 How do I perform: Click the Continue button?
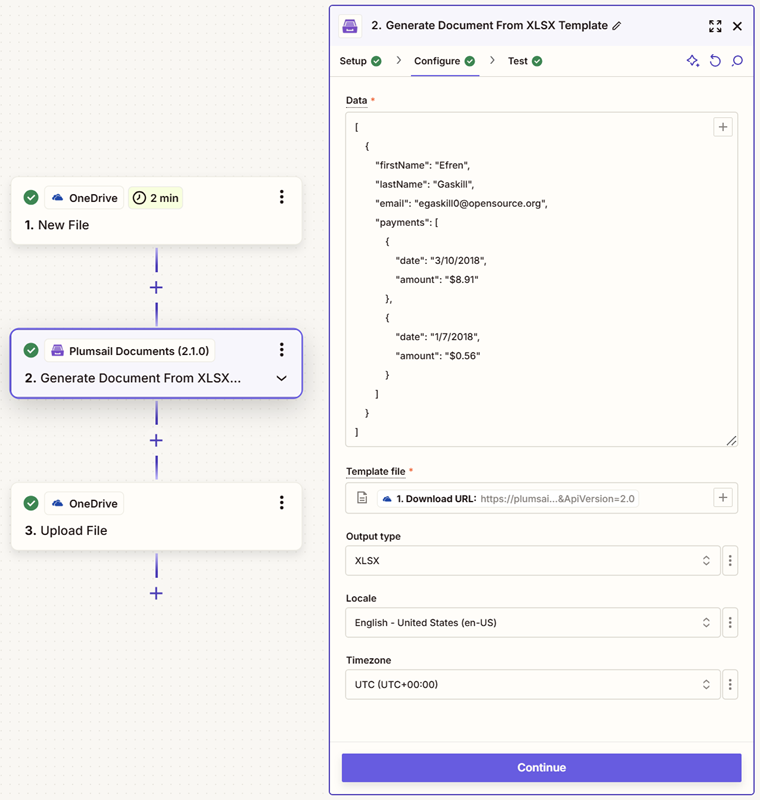tap(541, 767)
